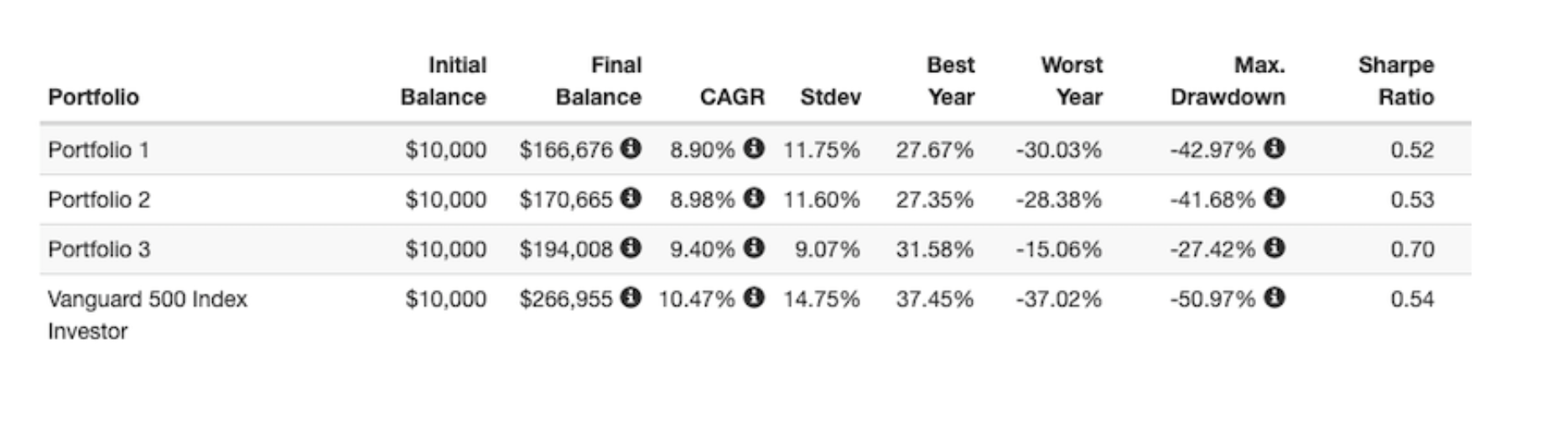Show info for Portfolio 2 CAGR 8.98%
This screenshot has height=421, width=1568.
click(x=755, y=198)
